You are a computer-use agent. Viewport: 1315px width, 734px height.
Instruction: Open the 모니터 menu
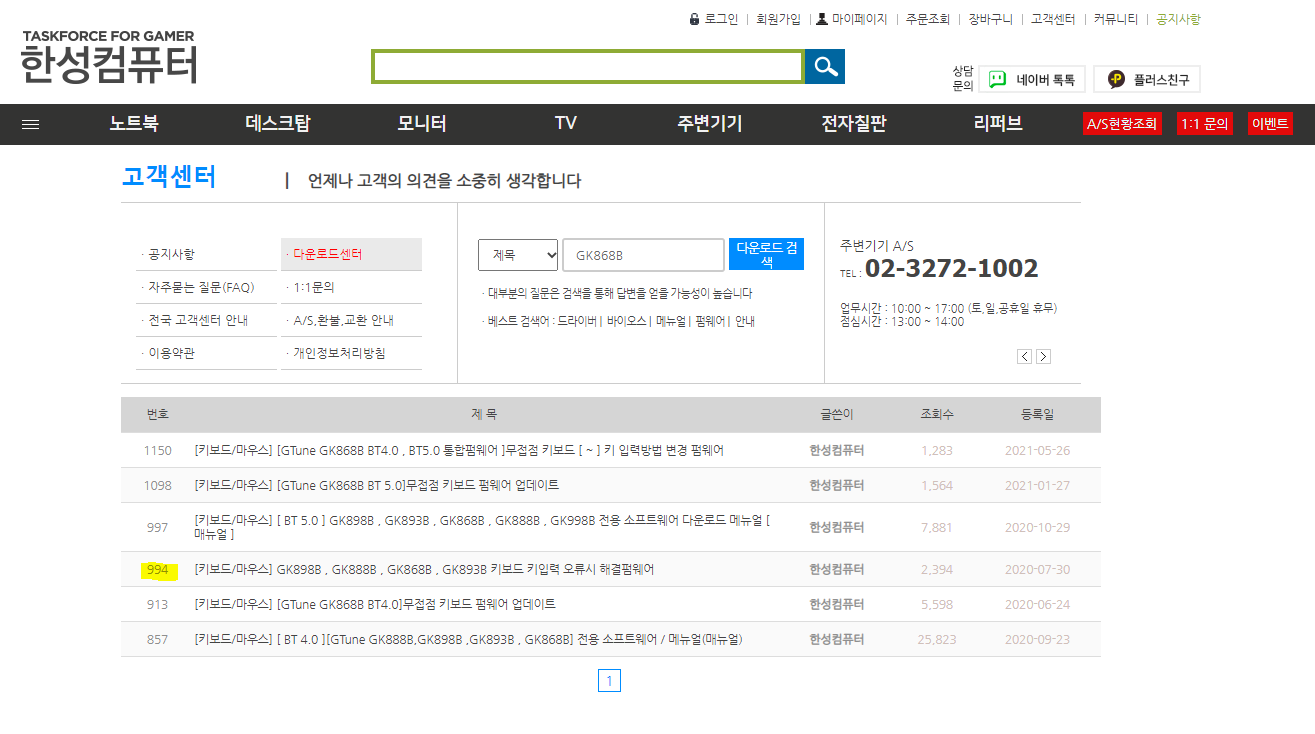[422, 124]
